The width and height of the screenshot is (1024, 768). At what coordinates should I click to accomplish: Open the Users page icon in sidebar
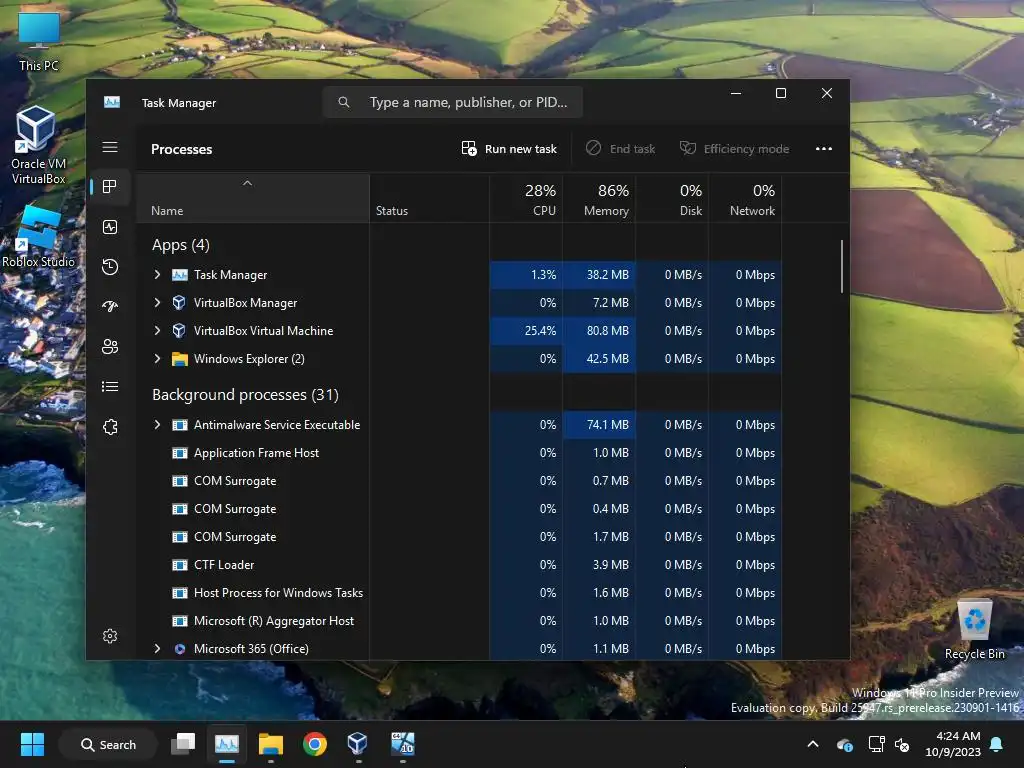[110, 347]
